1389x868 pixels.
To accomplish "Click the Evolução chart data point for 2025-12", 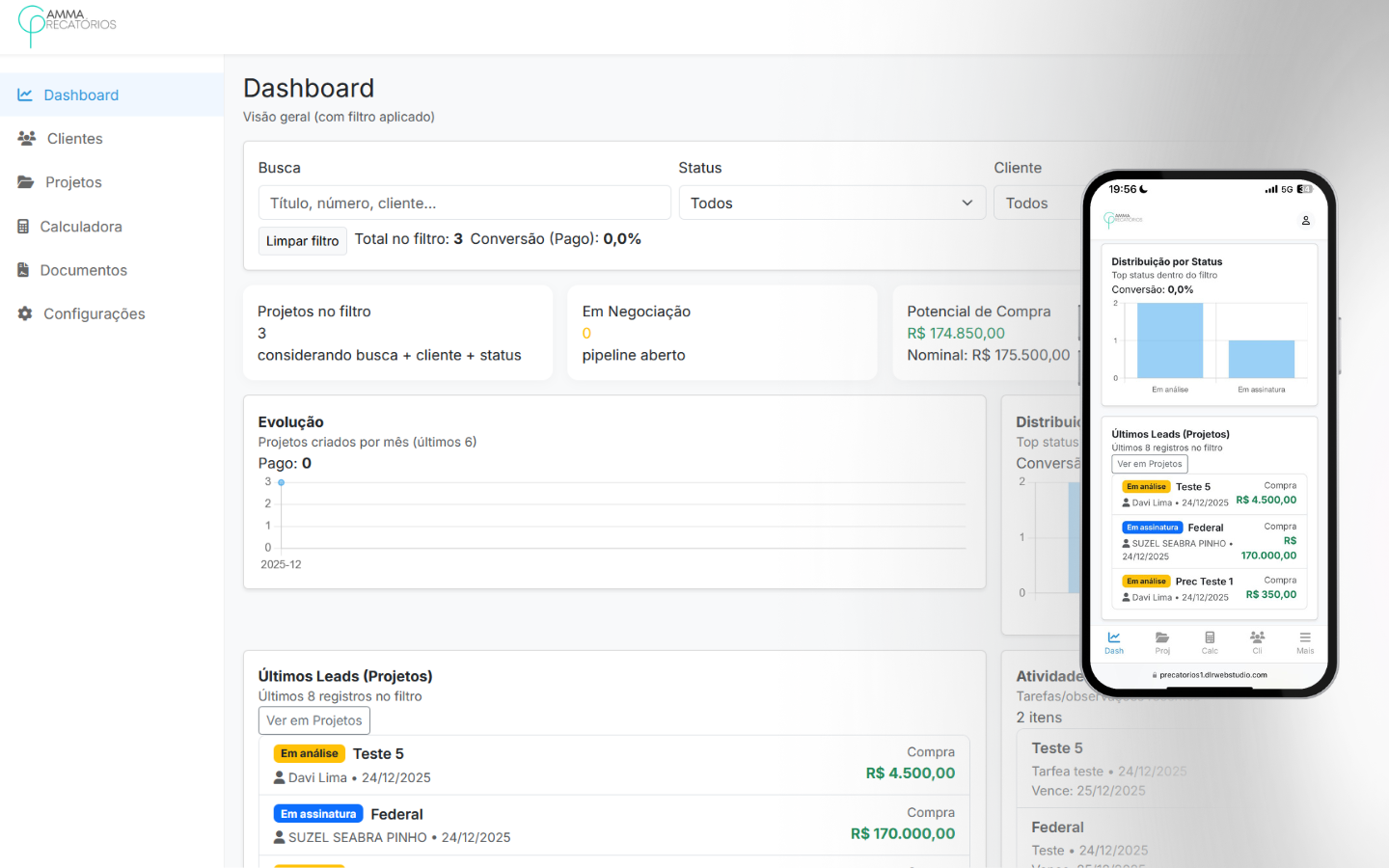I will coord(282,482).
